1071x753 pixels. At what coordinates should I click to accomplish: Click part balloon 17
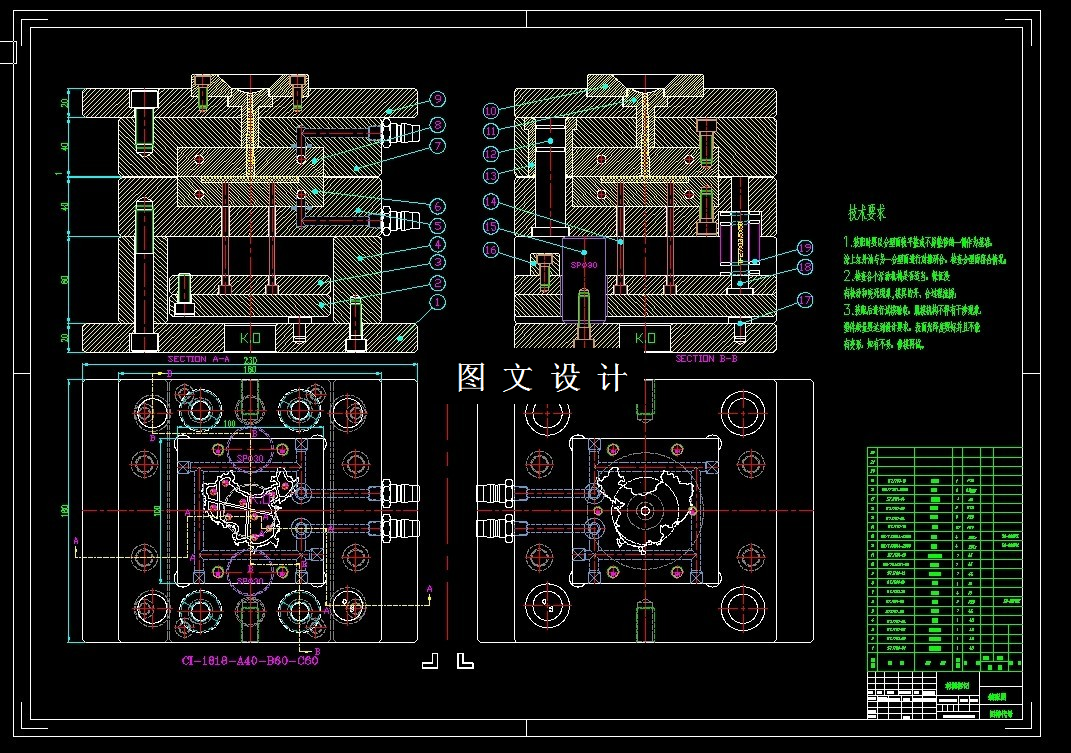pos(805,300)
